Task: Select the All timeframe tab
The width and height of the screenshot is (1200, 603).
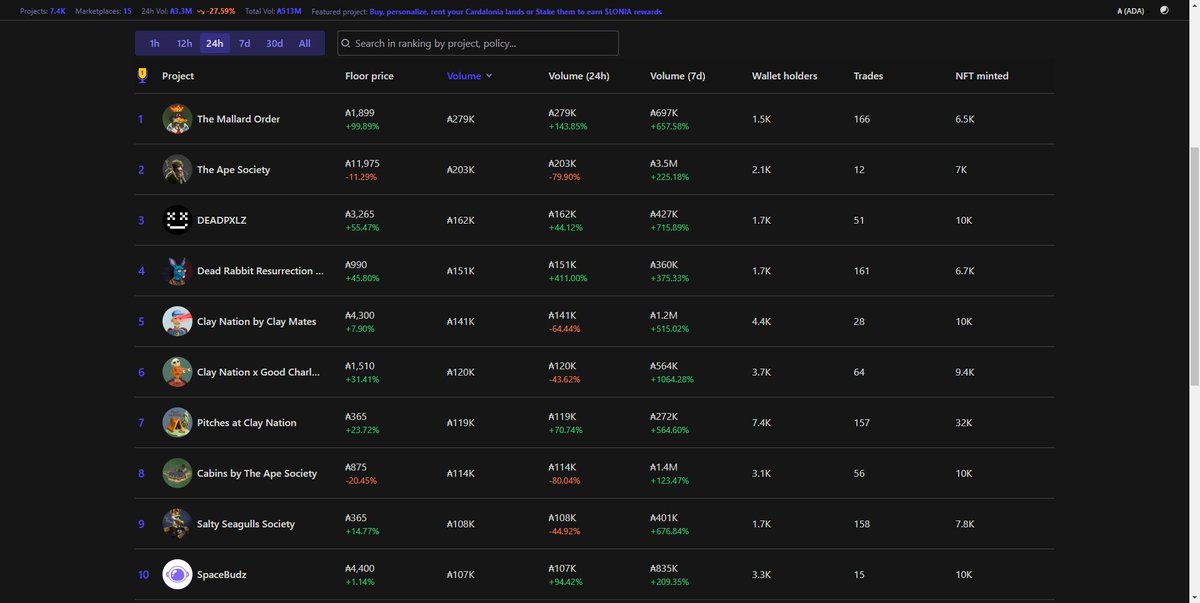Action: 305,43
